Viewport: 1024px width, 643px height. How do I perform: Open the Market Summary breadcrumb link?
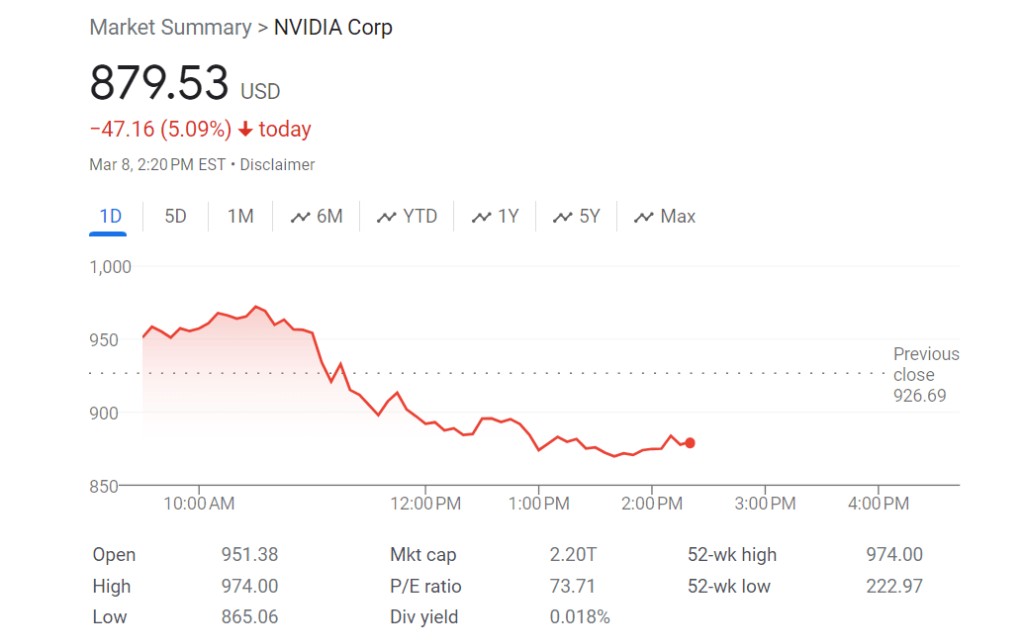(x=170, y=27)
